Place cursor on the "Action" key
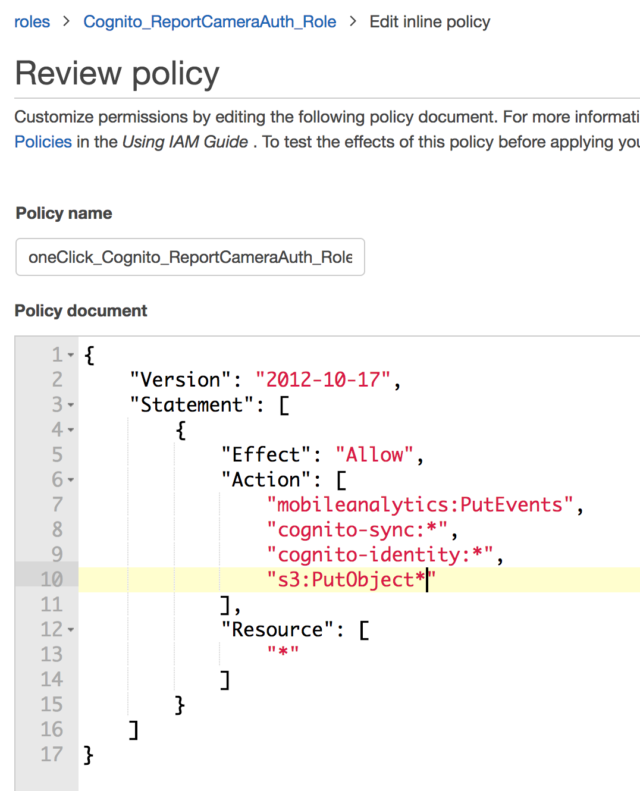 (266, 480)
